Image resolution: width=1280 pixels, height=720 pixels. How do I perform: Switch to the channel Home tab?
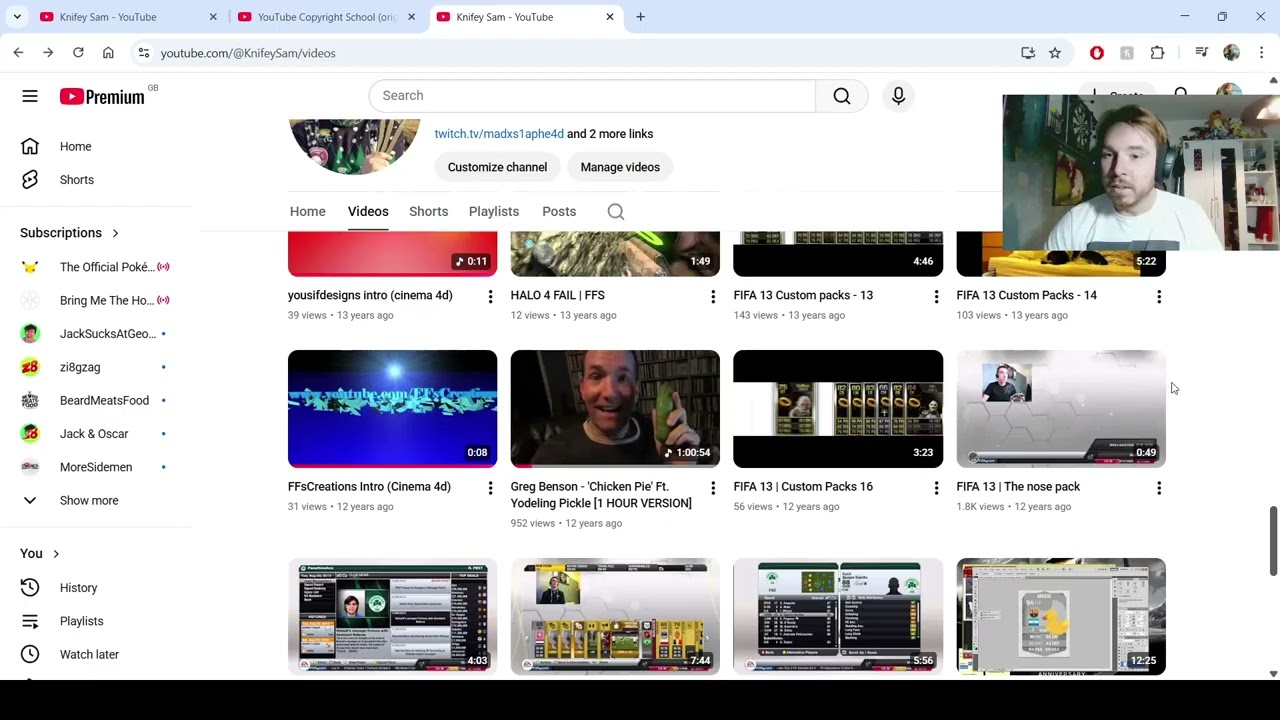308,212
